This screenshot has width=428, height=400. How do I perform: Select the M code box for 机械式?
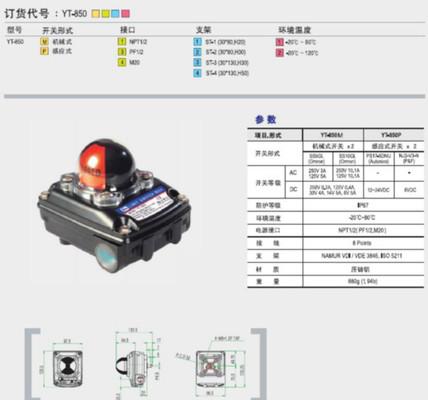click(44, 42)
